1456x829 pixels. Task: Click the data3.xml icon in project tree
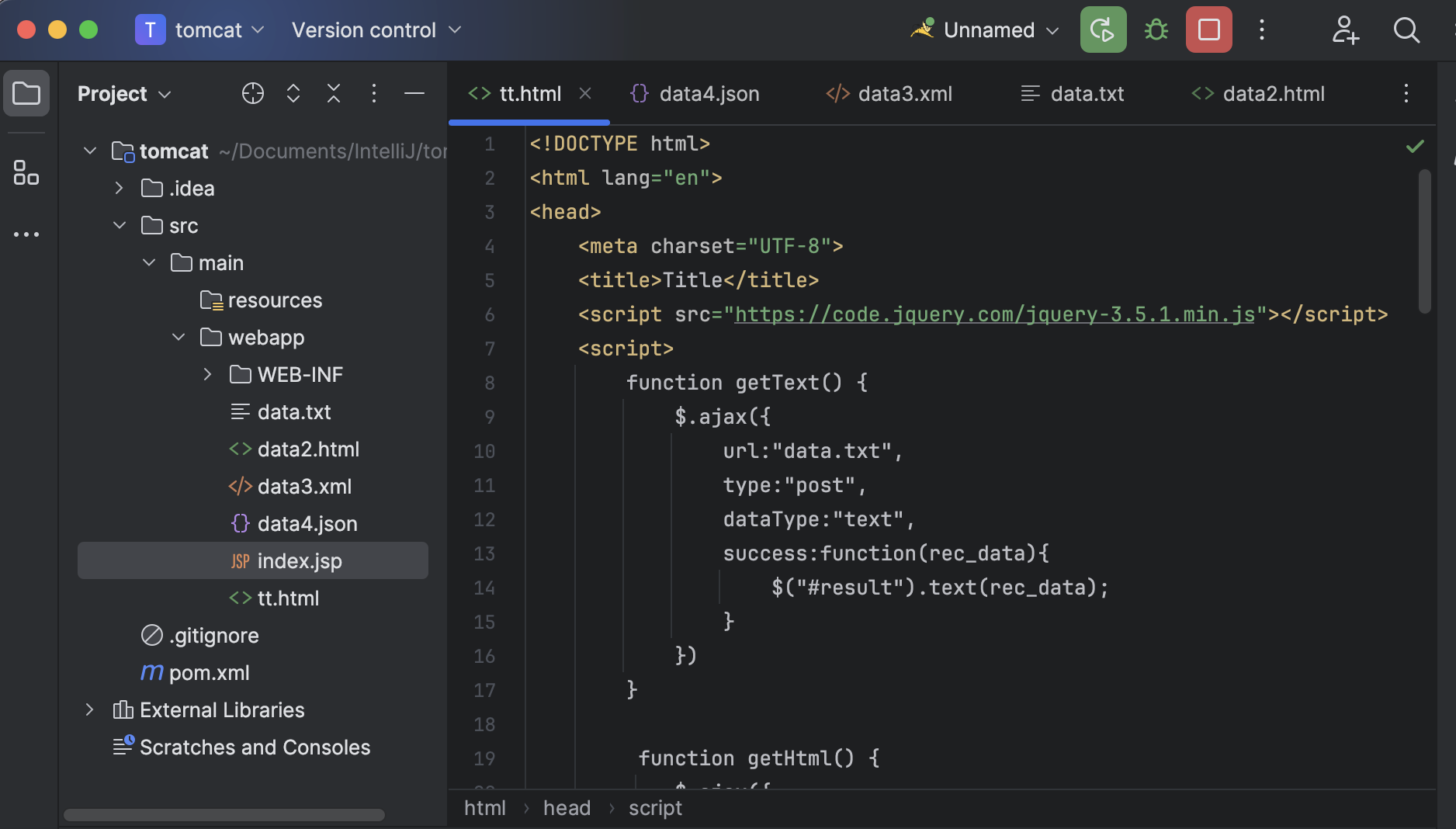click(241, 487)
